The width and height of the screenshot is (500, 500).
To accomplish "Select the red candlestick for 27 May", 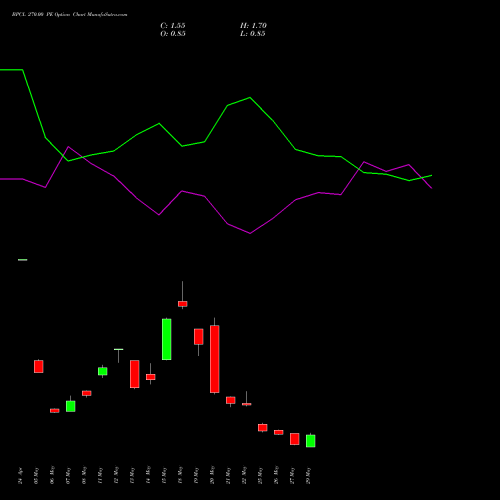I will (295, 439).
